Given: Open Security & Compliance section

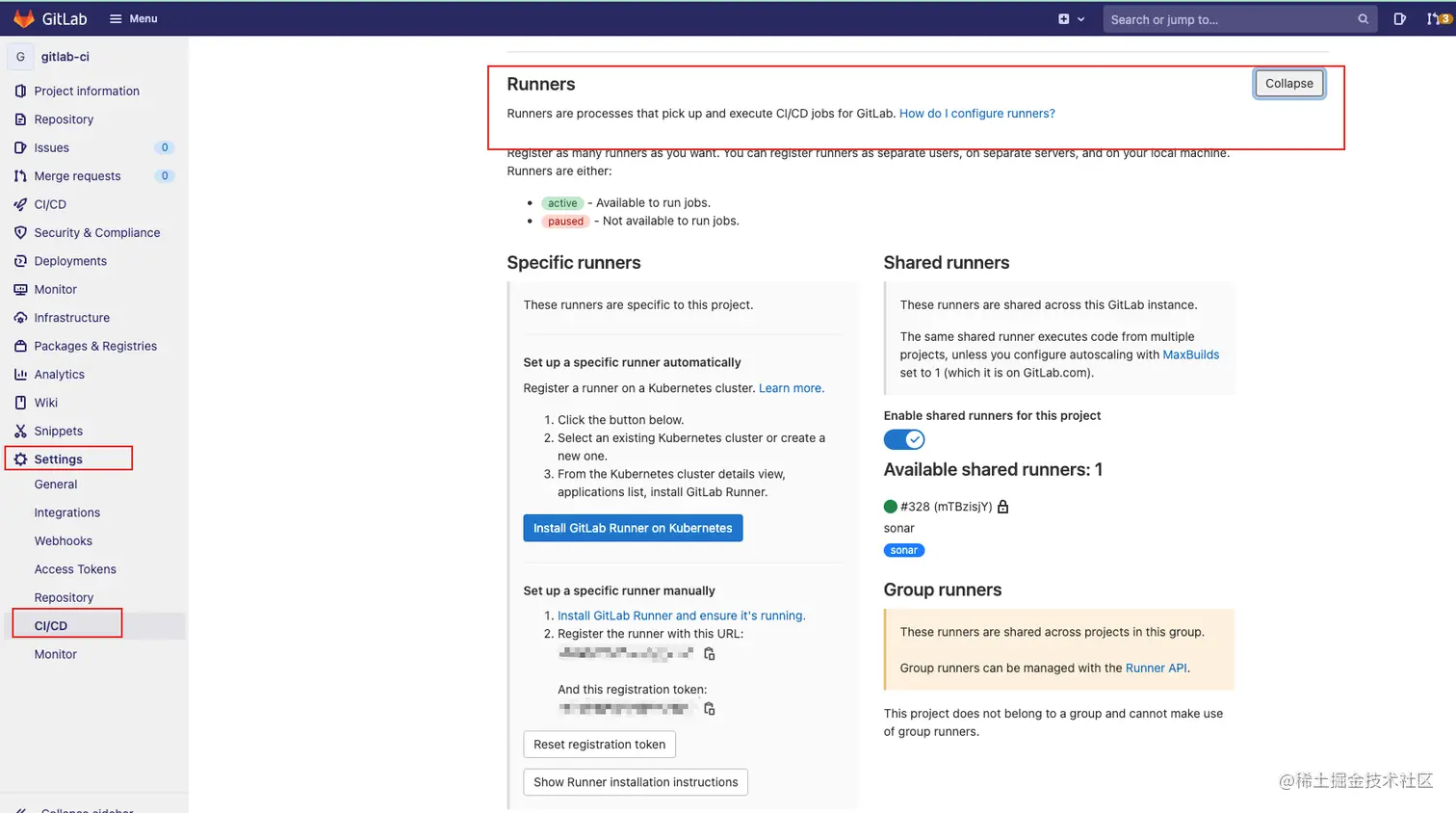Looking at the screenshot, I should pyautogui.click(x=97, y=232).
